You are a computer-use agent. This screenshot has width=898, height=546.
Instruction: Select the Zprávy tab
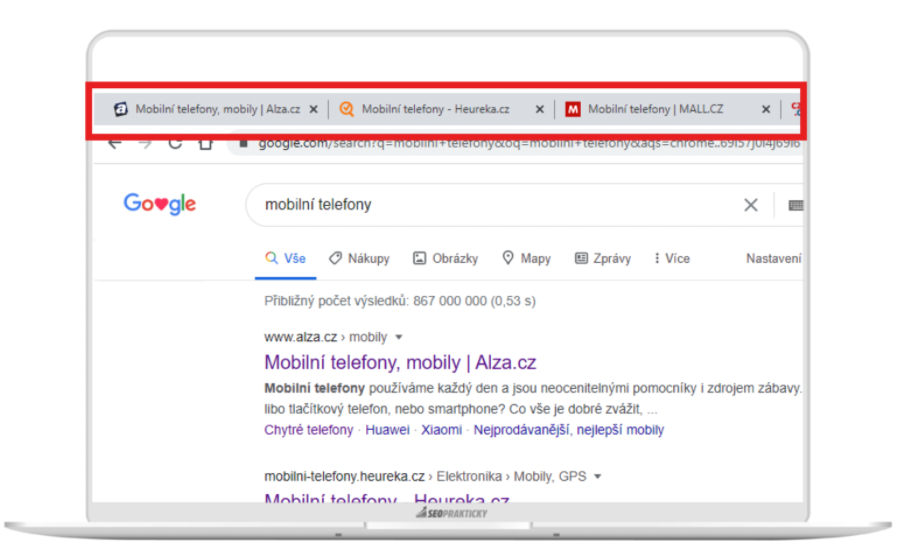(603, 258)
